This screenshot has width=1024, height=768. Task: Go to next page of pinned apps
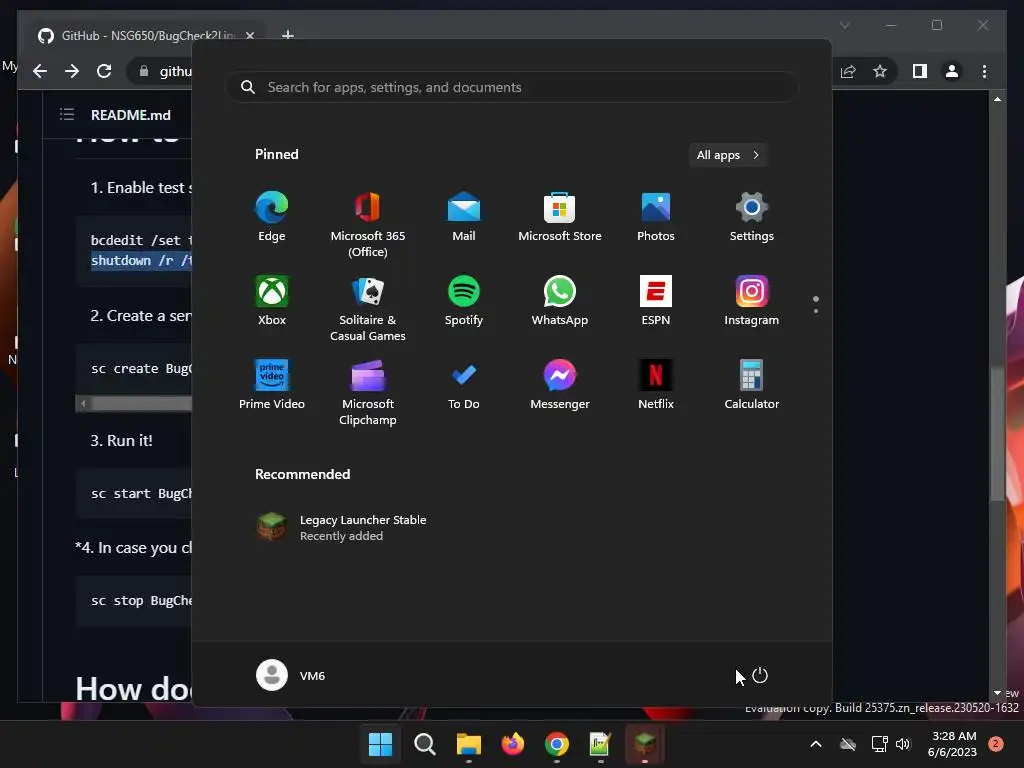point(816,311)
